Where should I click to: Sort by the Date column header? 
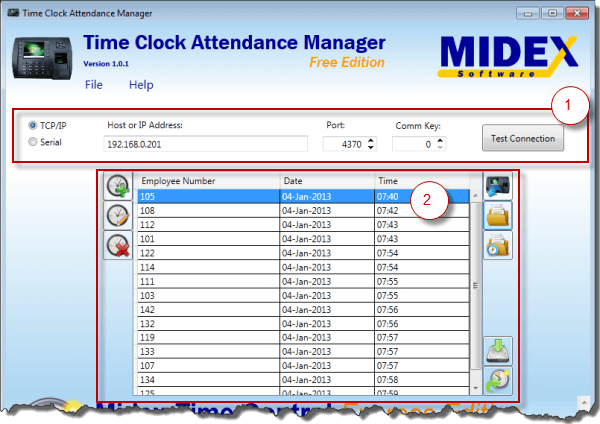(x=327, y=181)
